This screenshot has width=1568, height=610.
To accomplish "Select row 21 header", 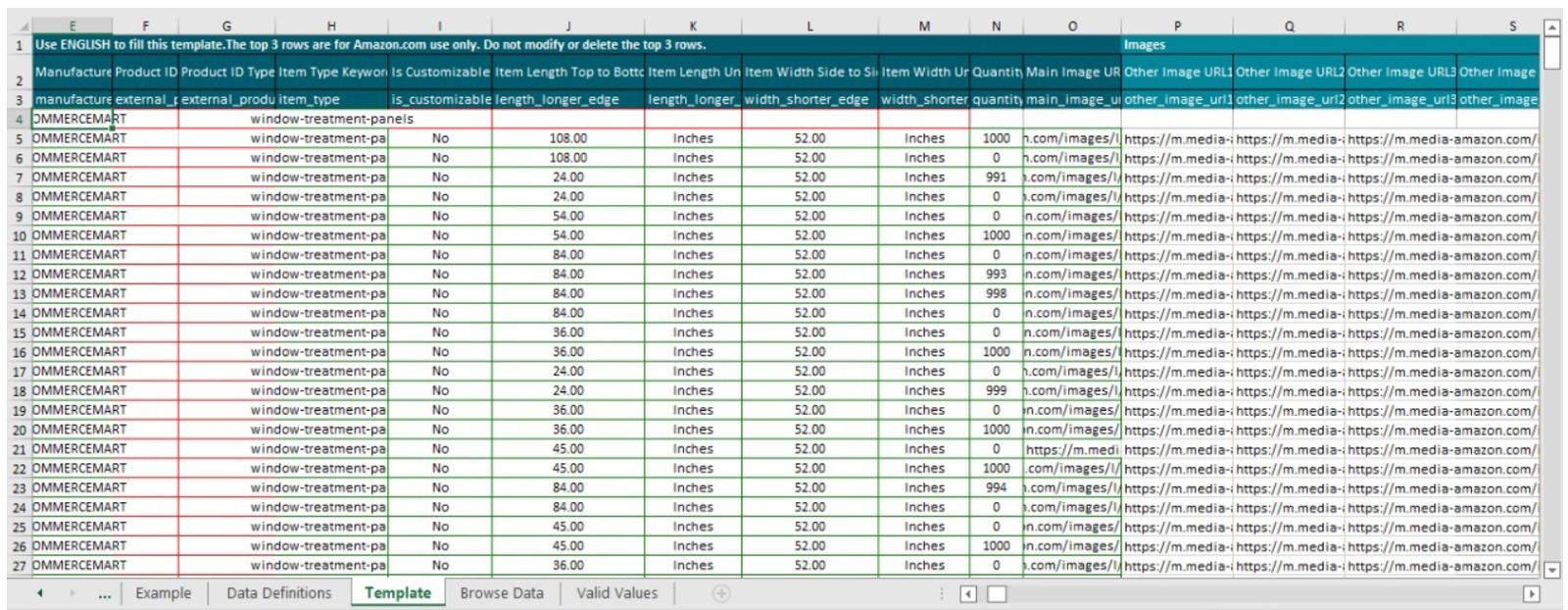I will point(19,449).
